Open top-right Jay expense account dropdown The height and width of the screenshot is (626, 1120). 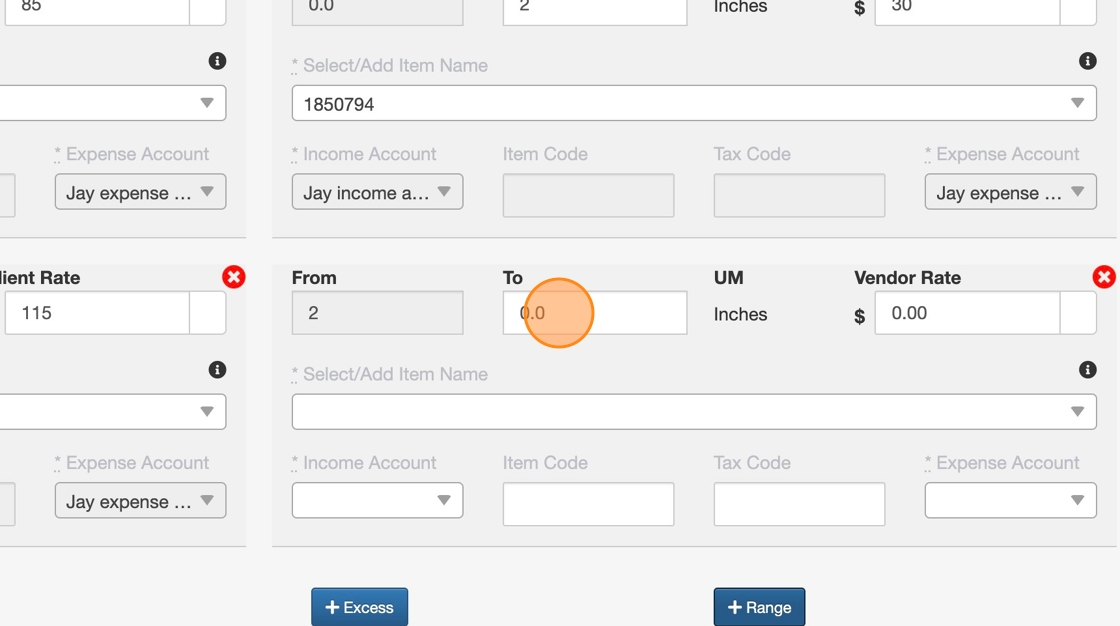pyautogui.click(x=1010, y=192)
